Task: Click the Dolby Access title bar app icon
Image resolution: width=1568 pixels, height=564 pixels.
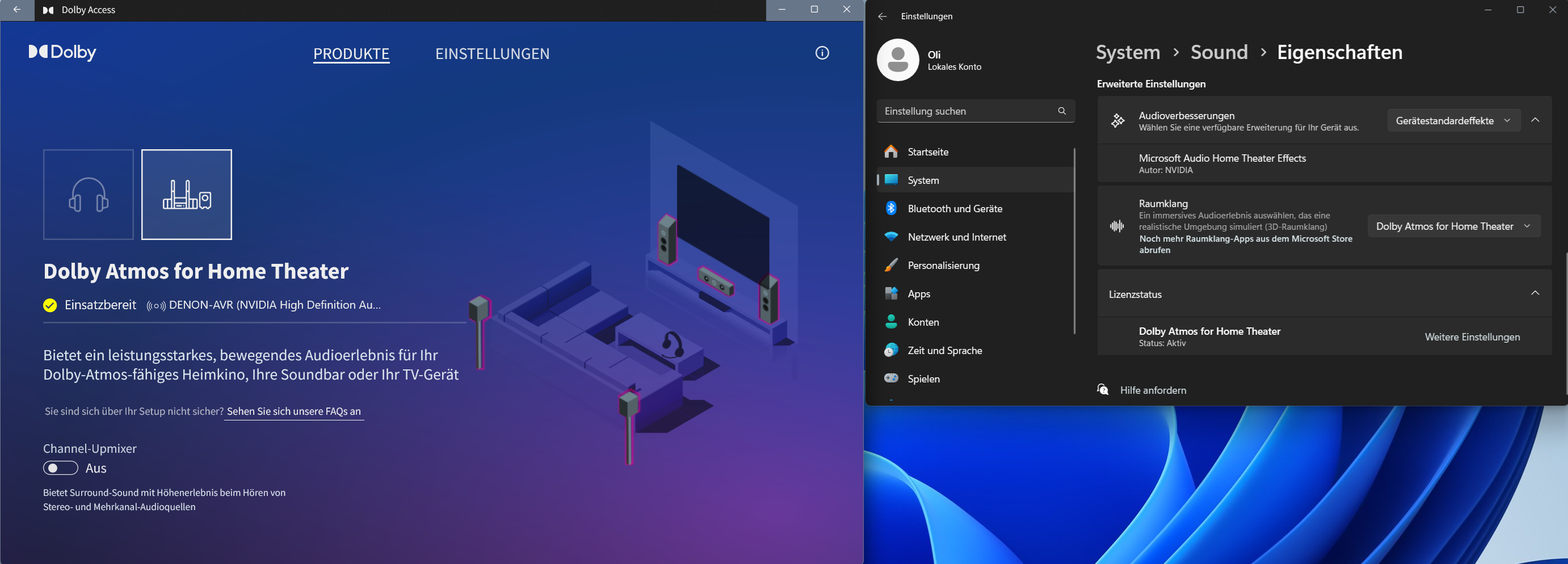Action: (48, 10)
